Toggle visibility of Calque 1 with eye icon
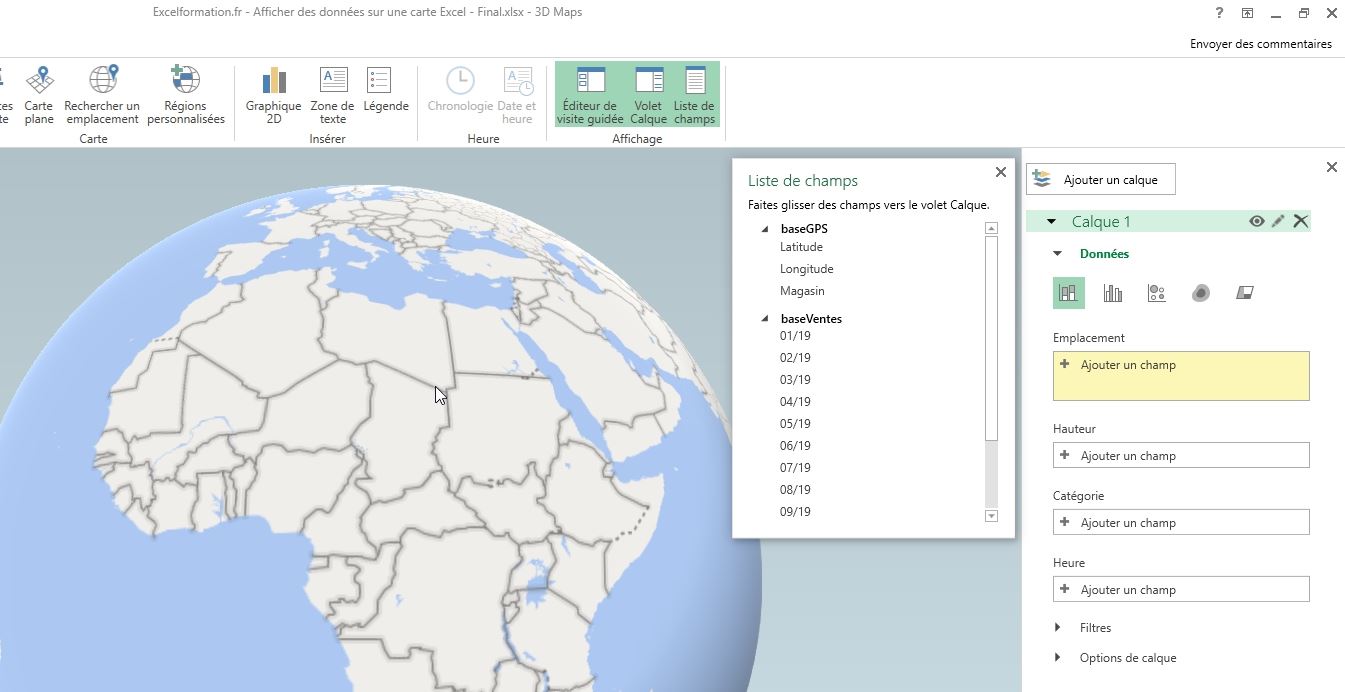The image size is (1345, 692). pyautogui.click(x=1257, y=221)
